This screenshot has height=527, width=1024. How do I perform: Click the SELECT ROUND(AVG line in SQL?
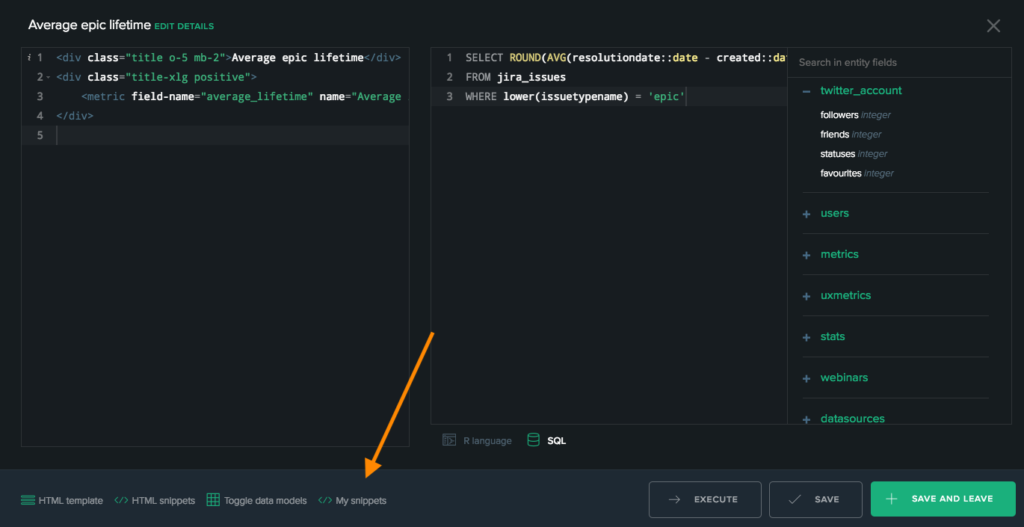(626, 57)
